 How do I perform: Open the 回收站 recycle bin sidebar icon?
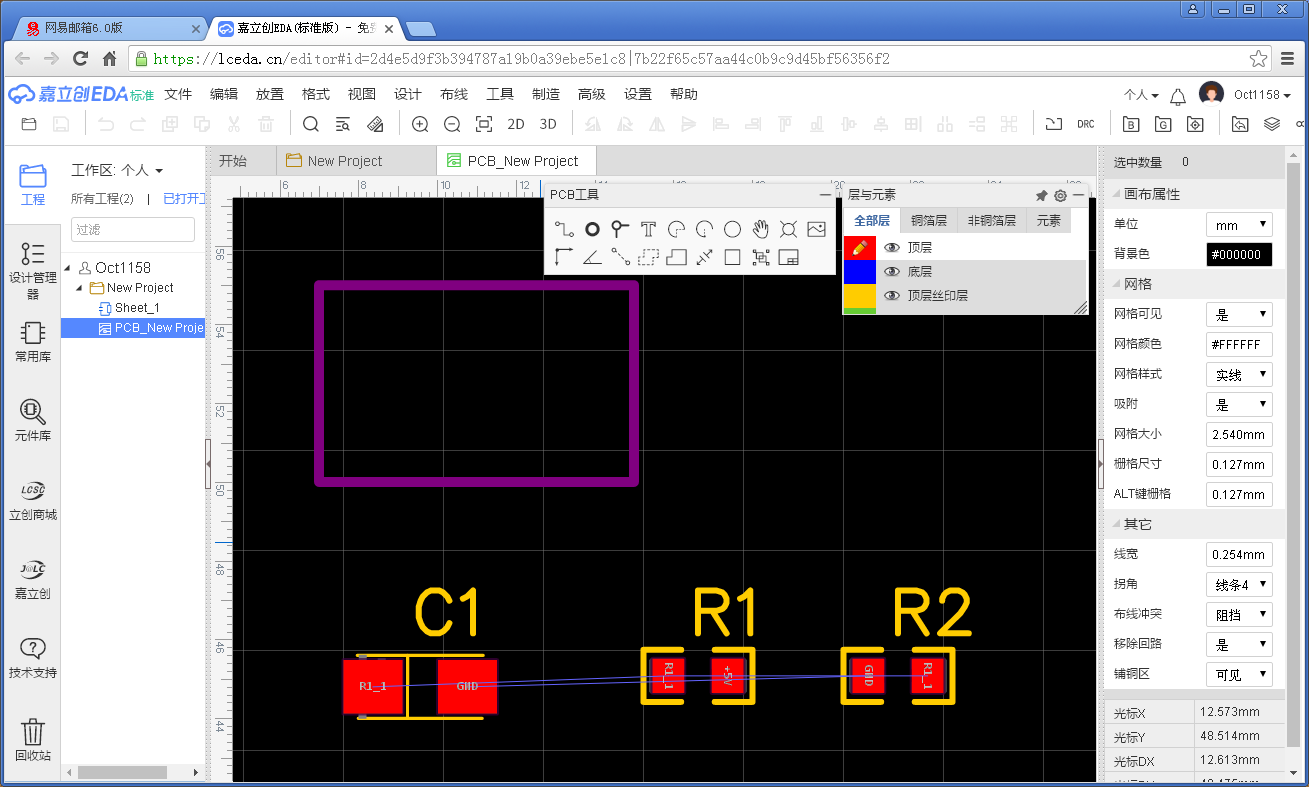point(33,740)
